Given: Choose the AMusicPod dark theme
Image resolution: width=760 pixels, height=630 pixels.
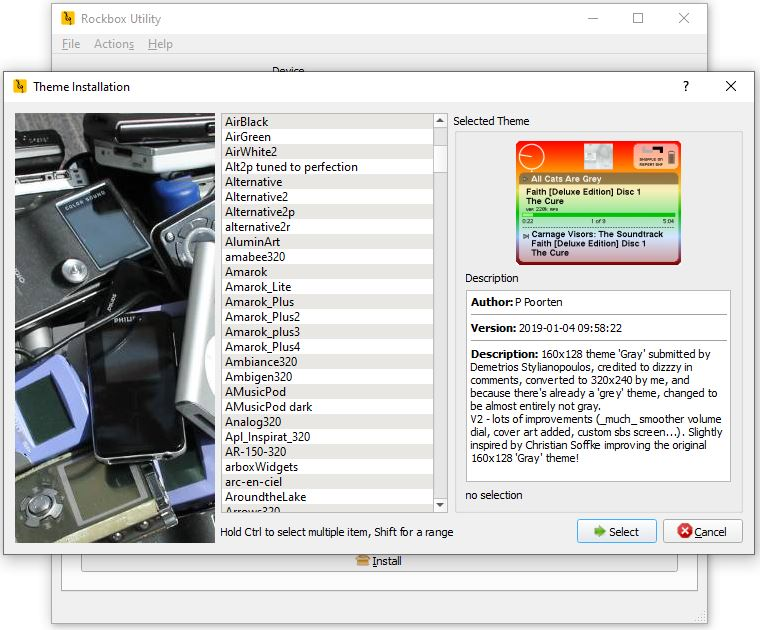Looking at the screenshot, I should 268,407.
